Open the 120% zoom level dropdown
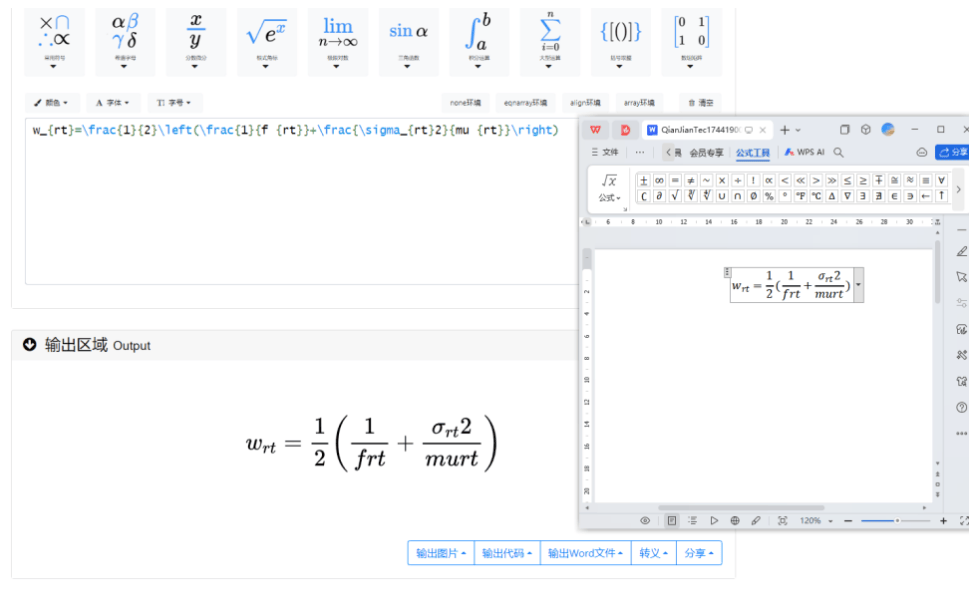The height and width of the screenshot is (598, 980). [x=814, y=521]
